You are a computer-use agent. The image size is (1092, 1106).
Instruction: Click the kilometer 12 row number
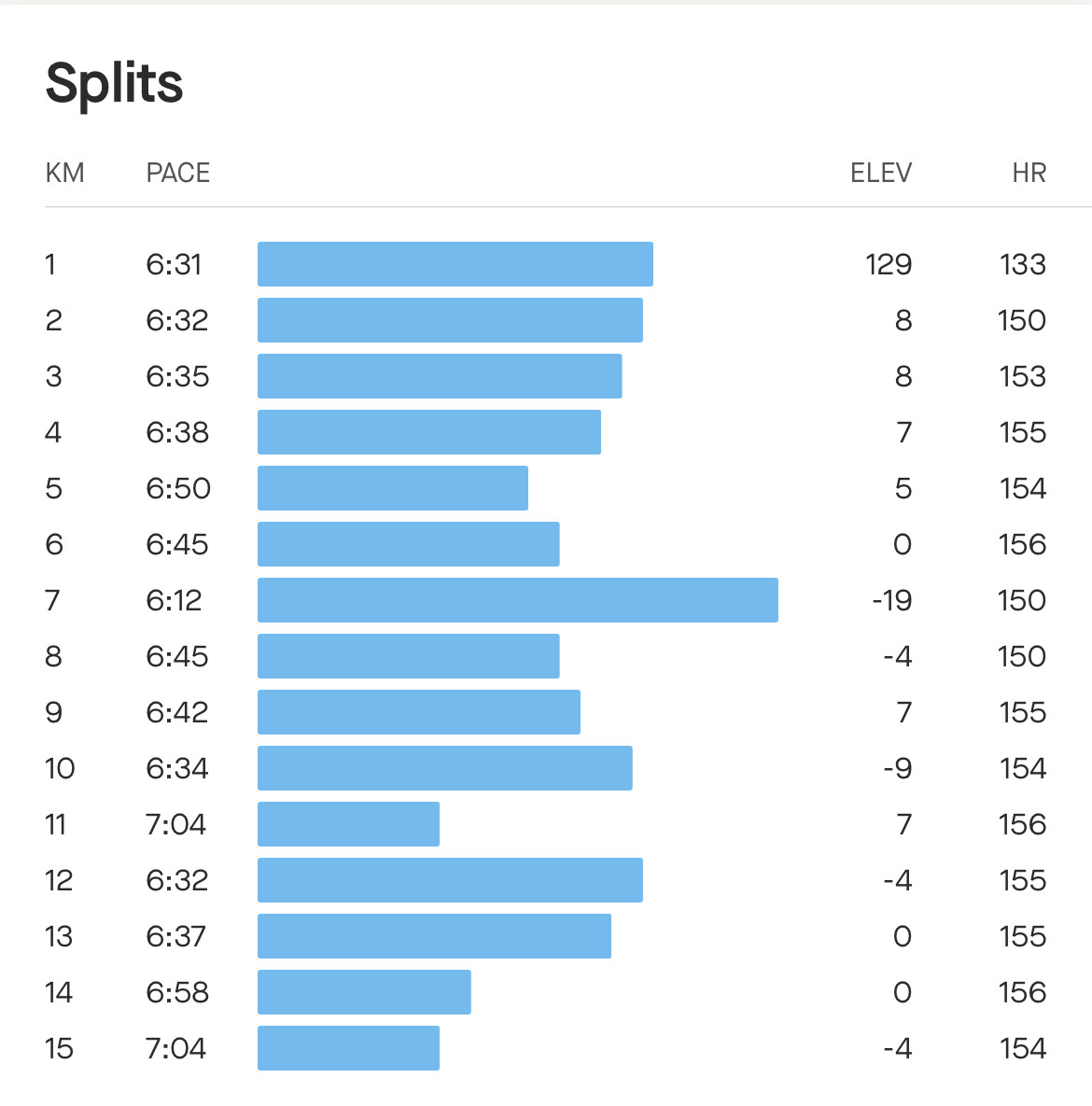click(x=59, y=880)
